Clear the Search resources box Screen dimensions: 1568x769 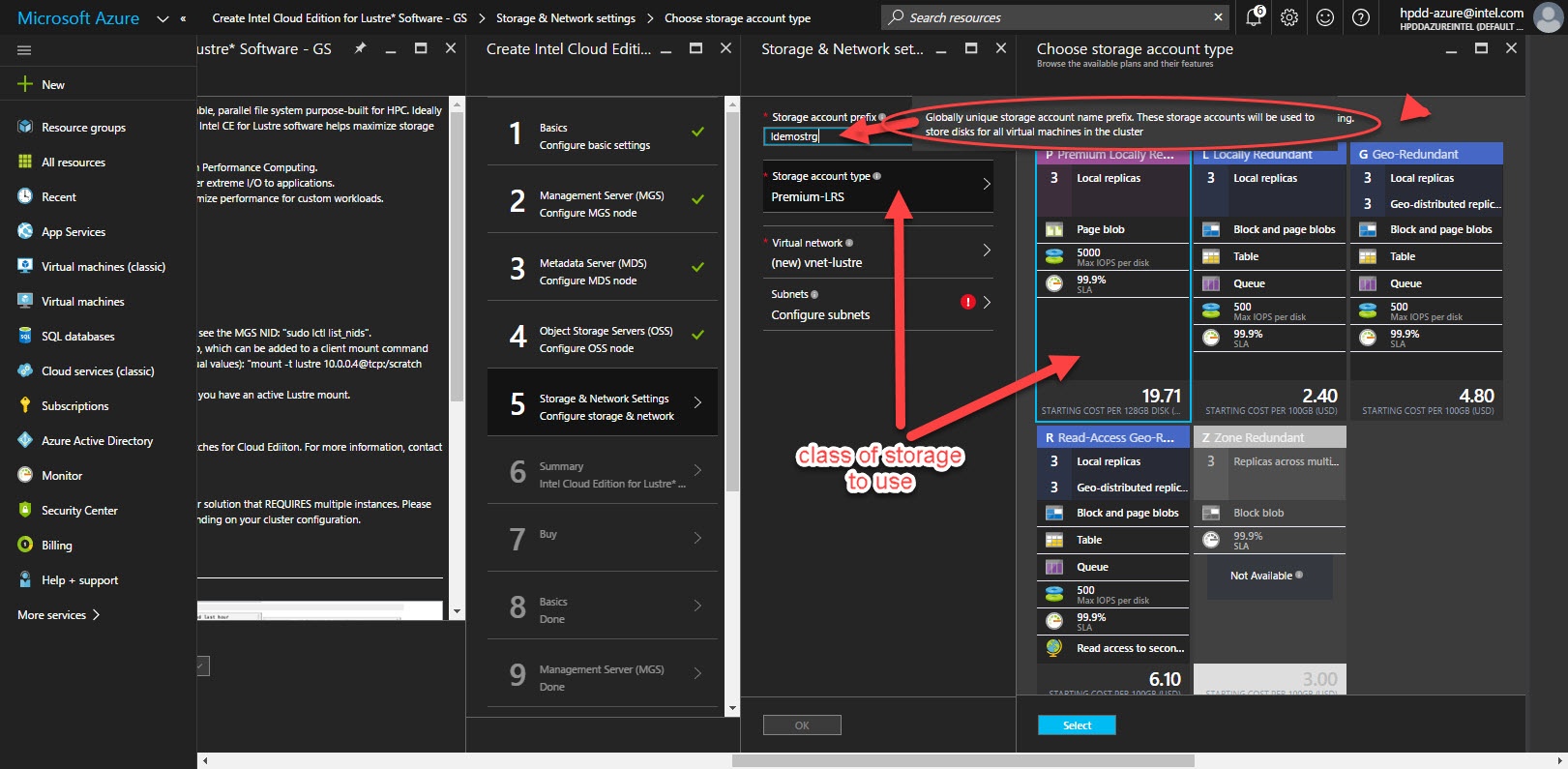1218,17
